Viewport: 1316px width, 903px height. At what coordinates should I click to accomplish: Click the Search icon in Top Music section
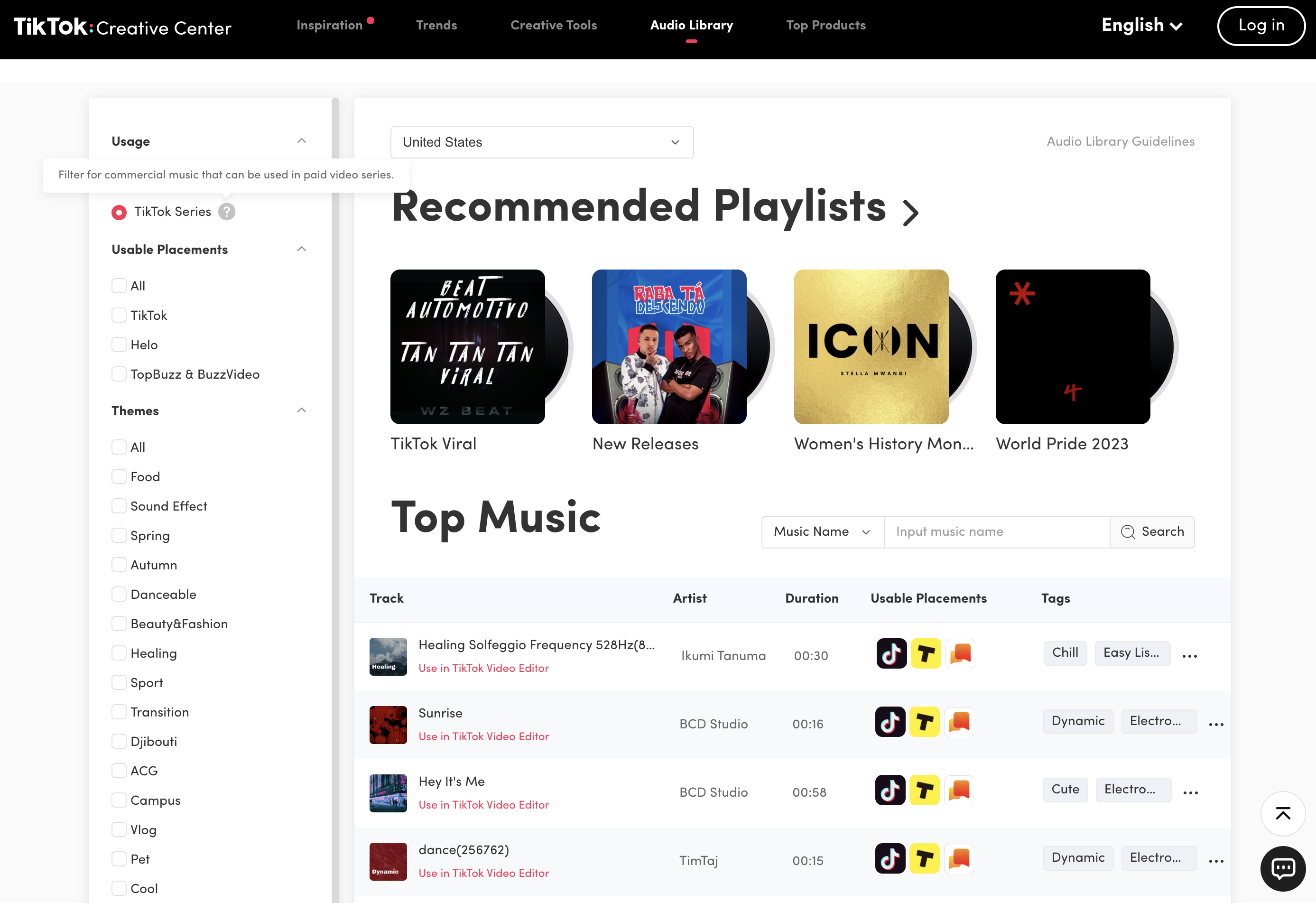point(1128,531)
